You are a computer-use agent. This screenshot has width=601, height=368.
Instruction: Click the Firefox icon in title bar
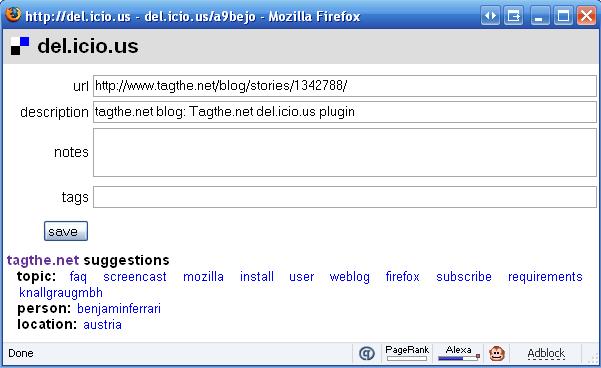coord(13,15)
